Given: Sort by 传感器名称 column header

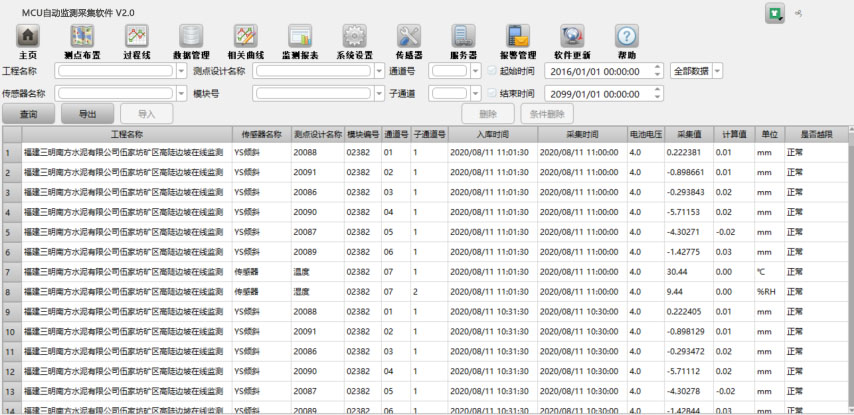Looking at the screenshot, I should [261, 134].
